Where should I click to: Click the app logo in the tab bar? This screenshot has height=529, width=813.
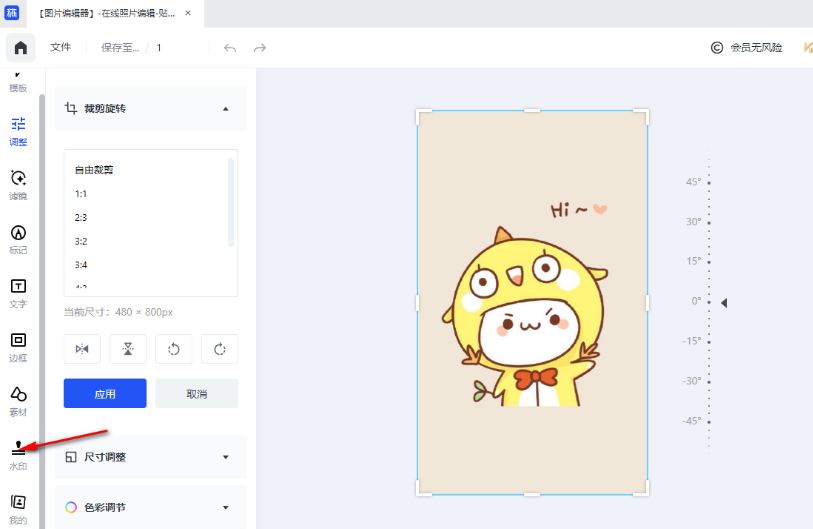pyautogui.click(x=11, y=13)
